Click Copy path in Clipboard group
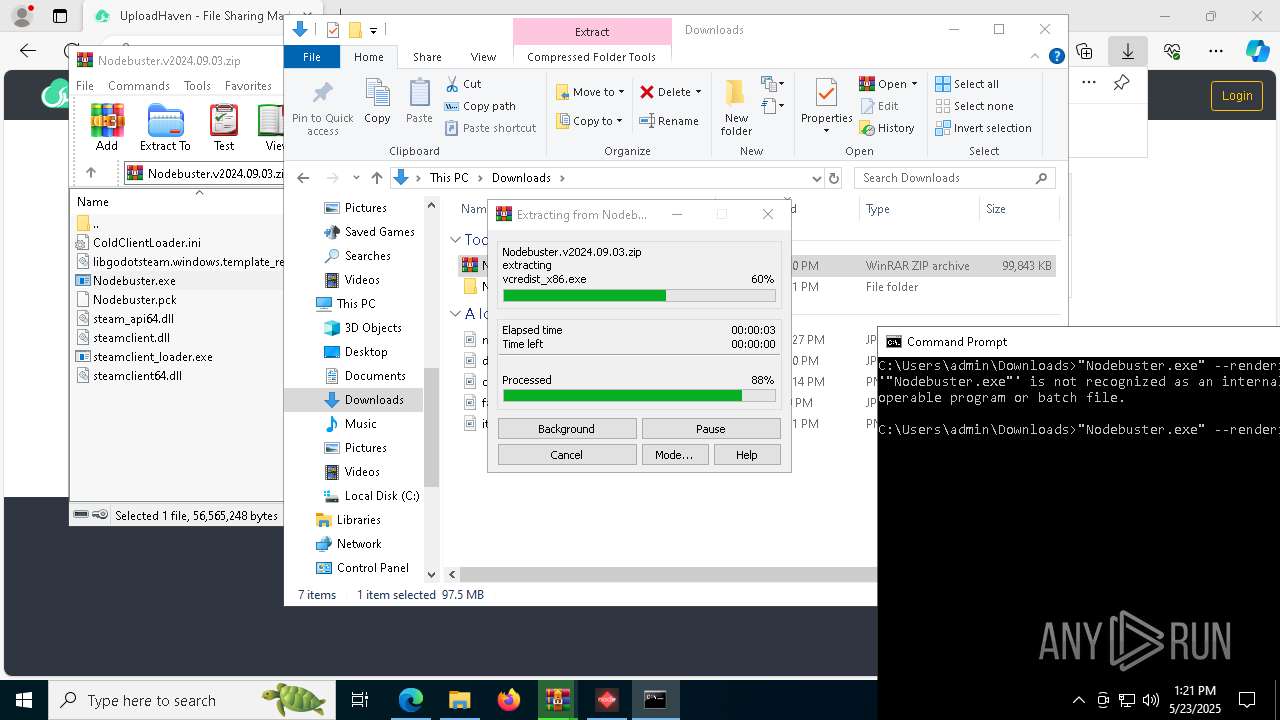This screenshot has width=1280, height=720. pos(480,106)
